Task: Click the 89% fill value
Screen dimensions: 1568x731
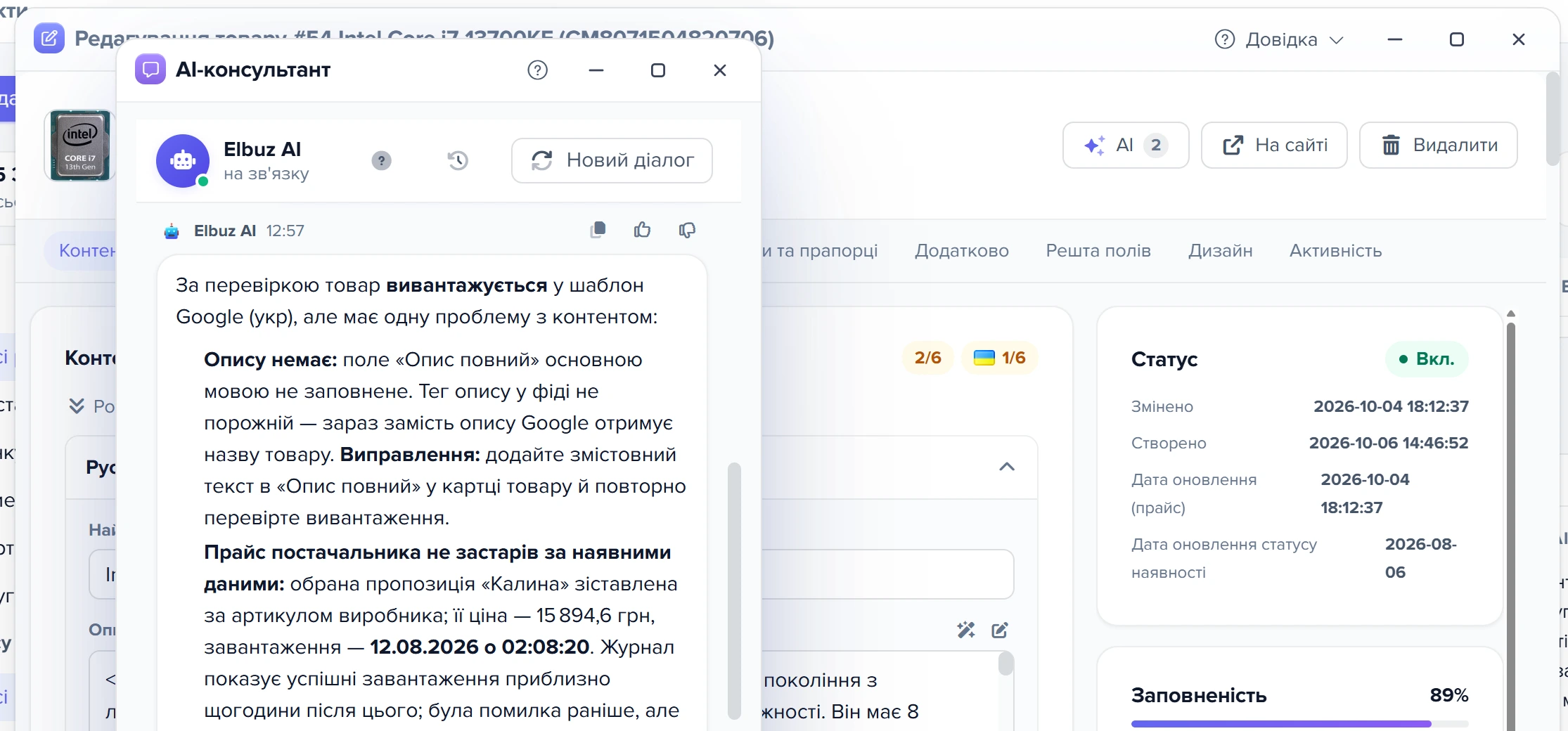Action: [x=1449, y=695]
